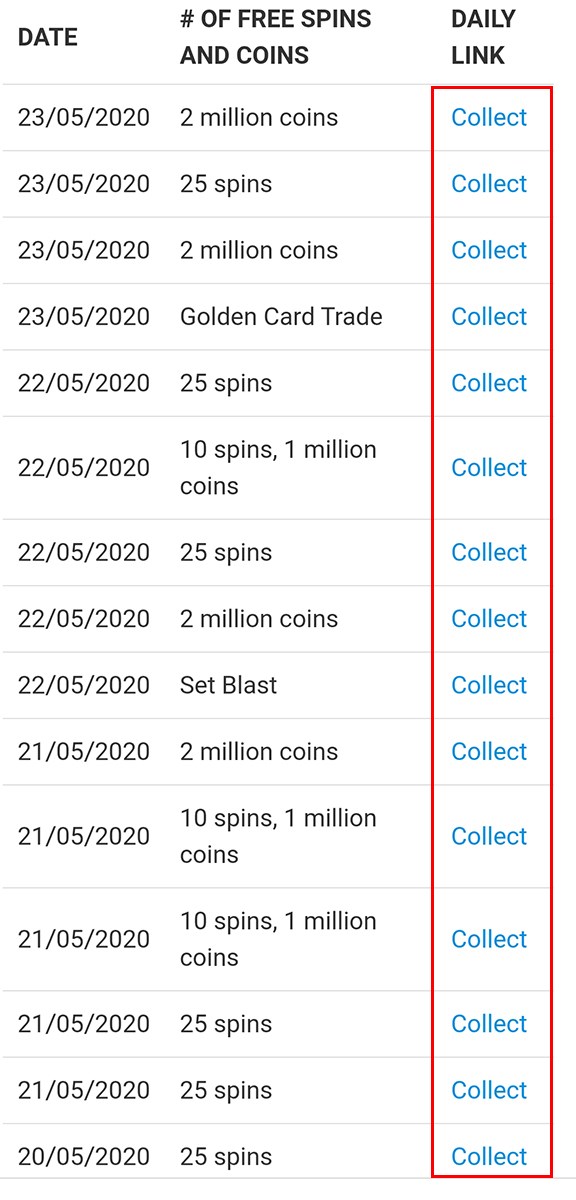Click the third Collect link from the top
Viewport: 576px width, 1200px height.
[489, 250]
